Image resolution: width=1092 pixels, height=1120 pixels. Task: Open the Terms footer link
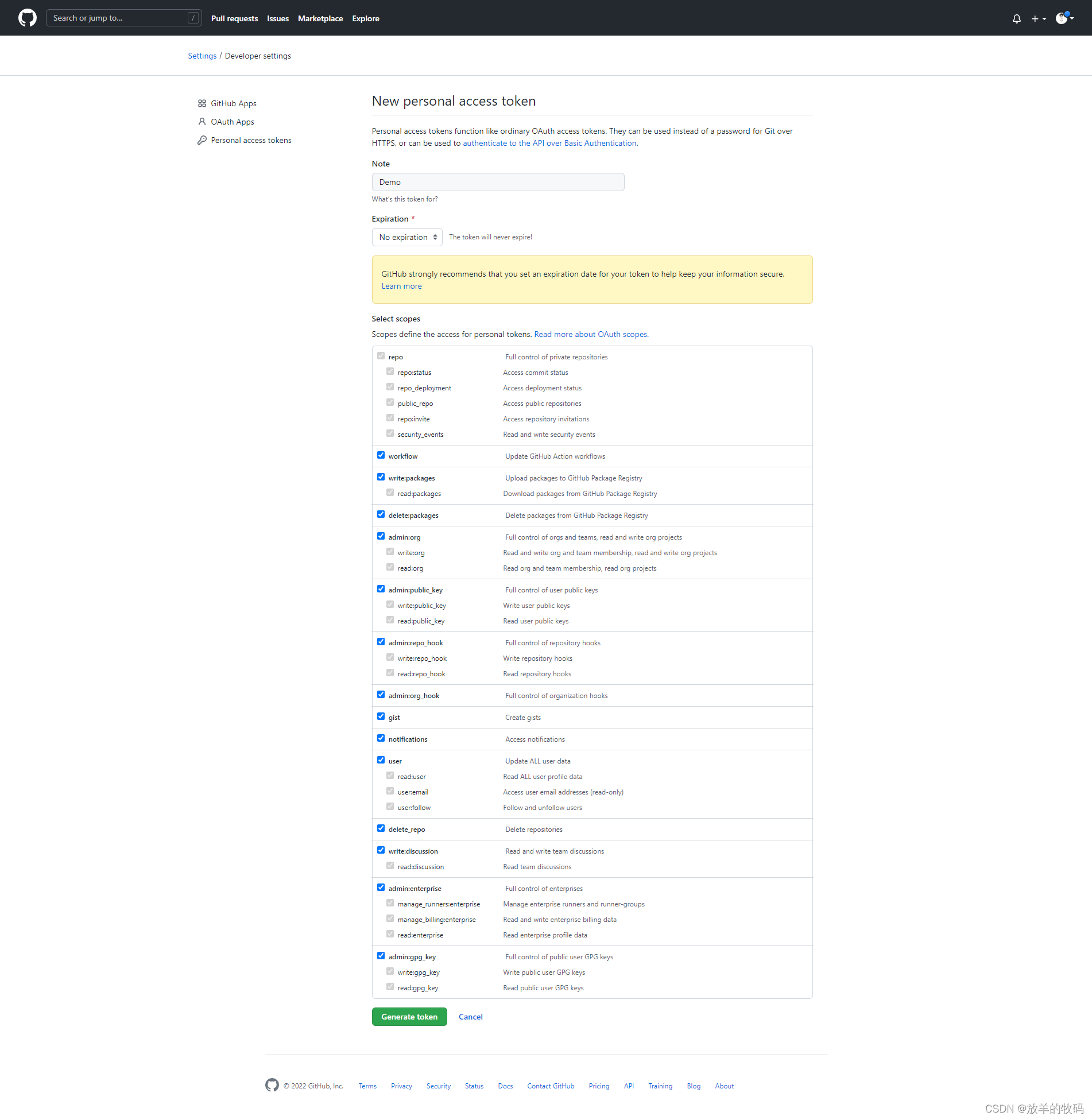[367, 1086]
